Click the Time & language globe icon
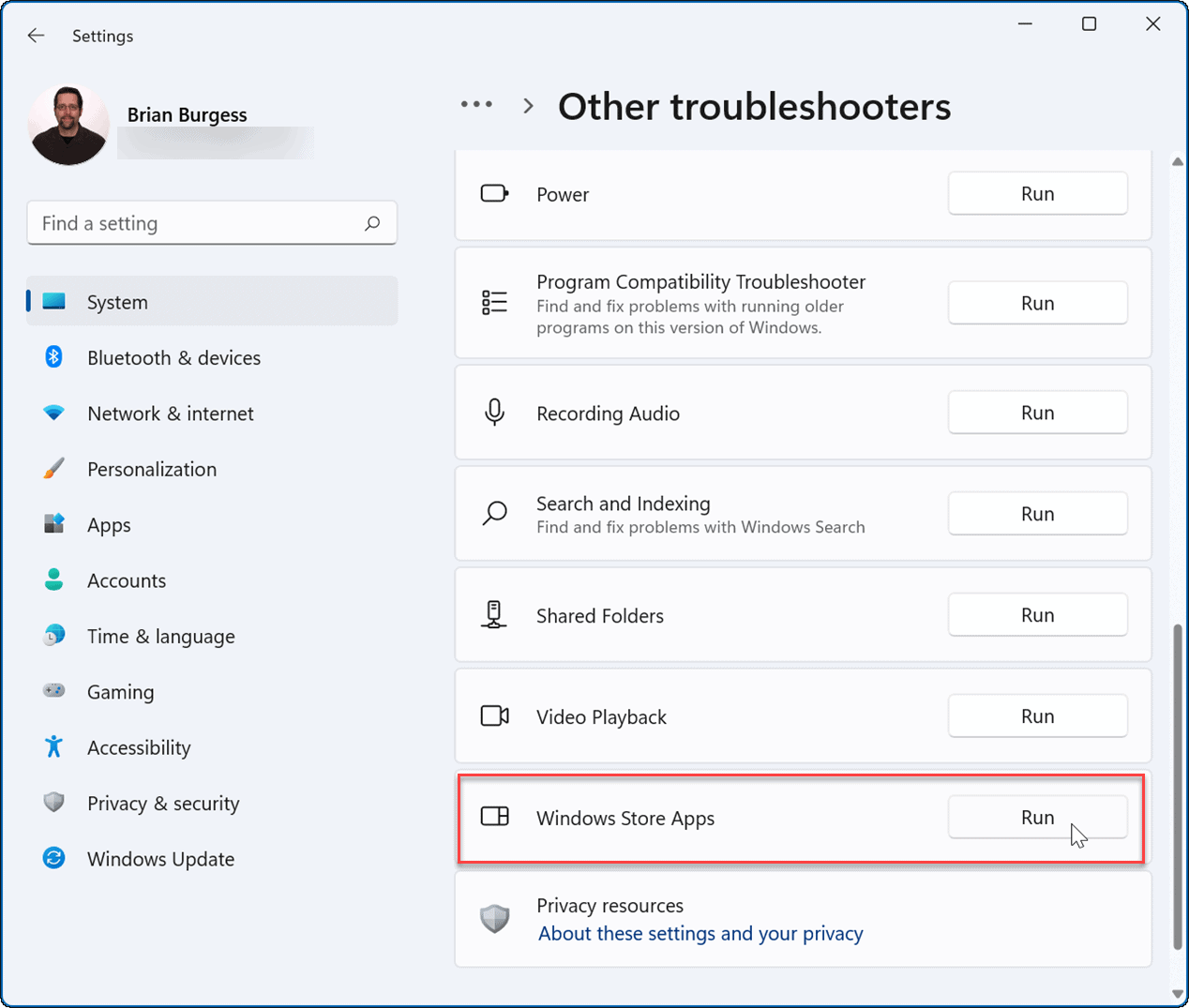 tap(54, 636)
